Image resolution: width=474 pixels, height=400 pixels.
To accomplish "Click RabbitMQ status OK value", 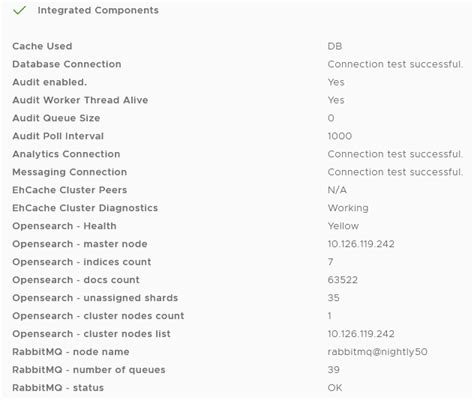I will coord(335,388).
